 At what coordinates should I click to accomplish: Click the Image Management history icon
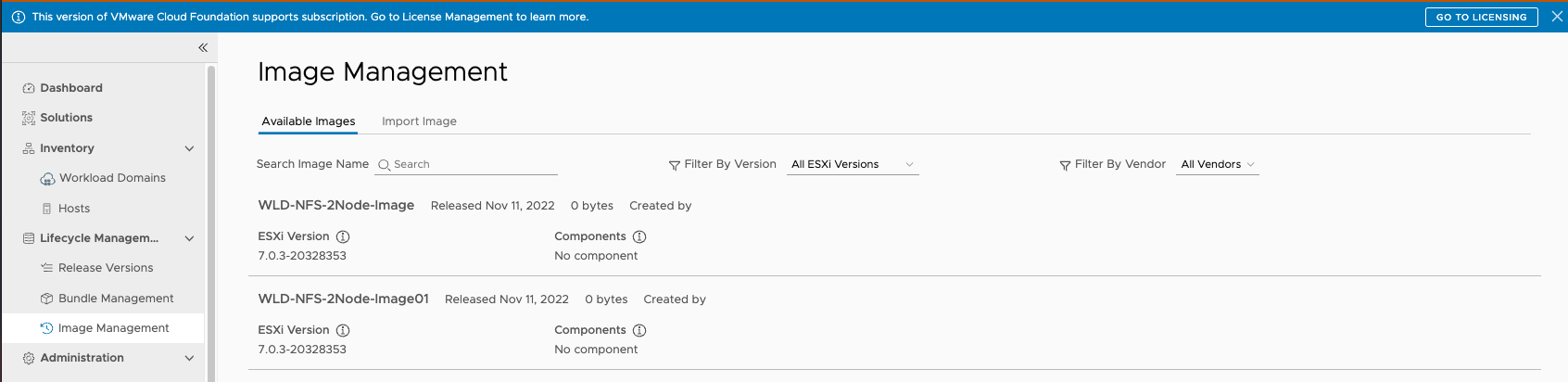click(47, 328)
